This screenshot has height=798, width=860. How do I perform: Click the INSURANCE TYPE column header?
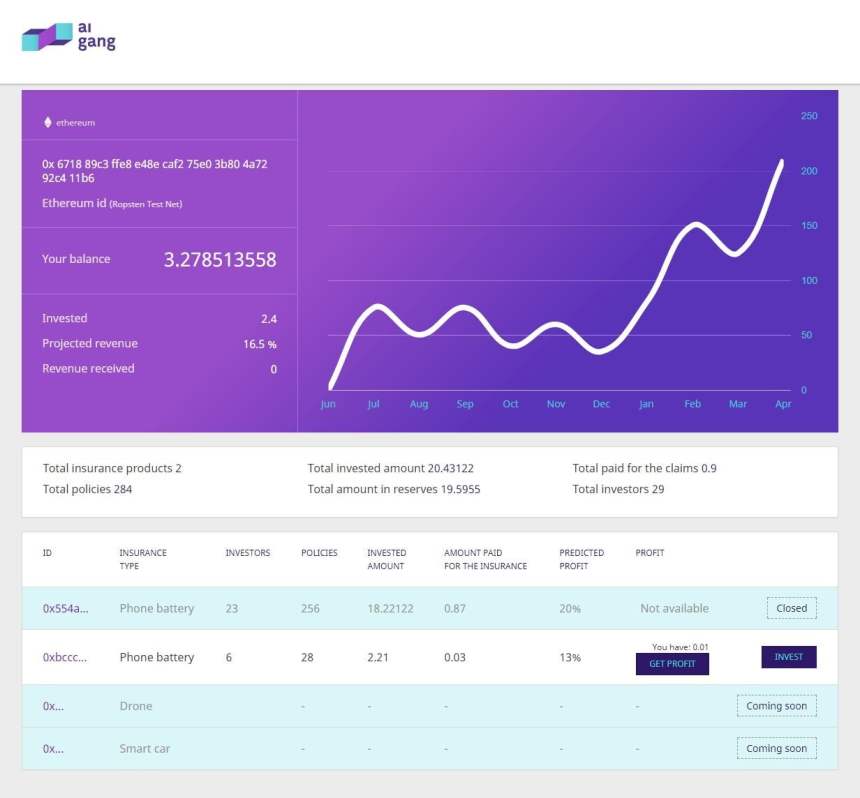tap(142, 559)
